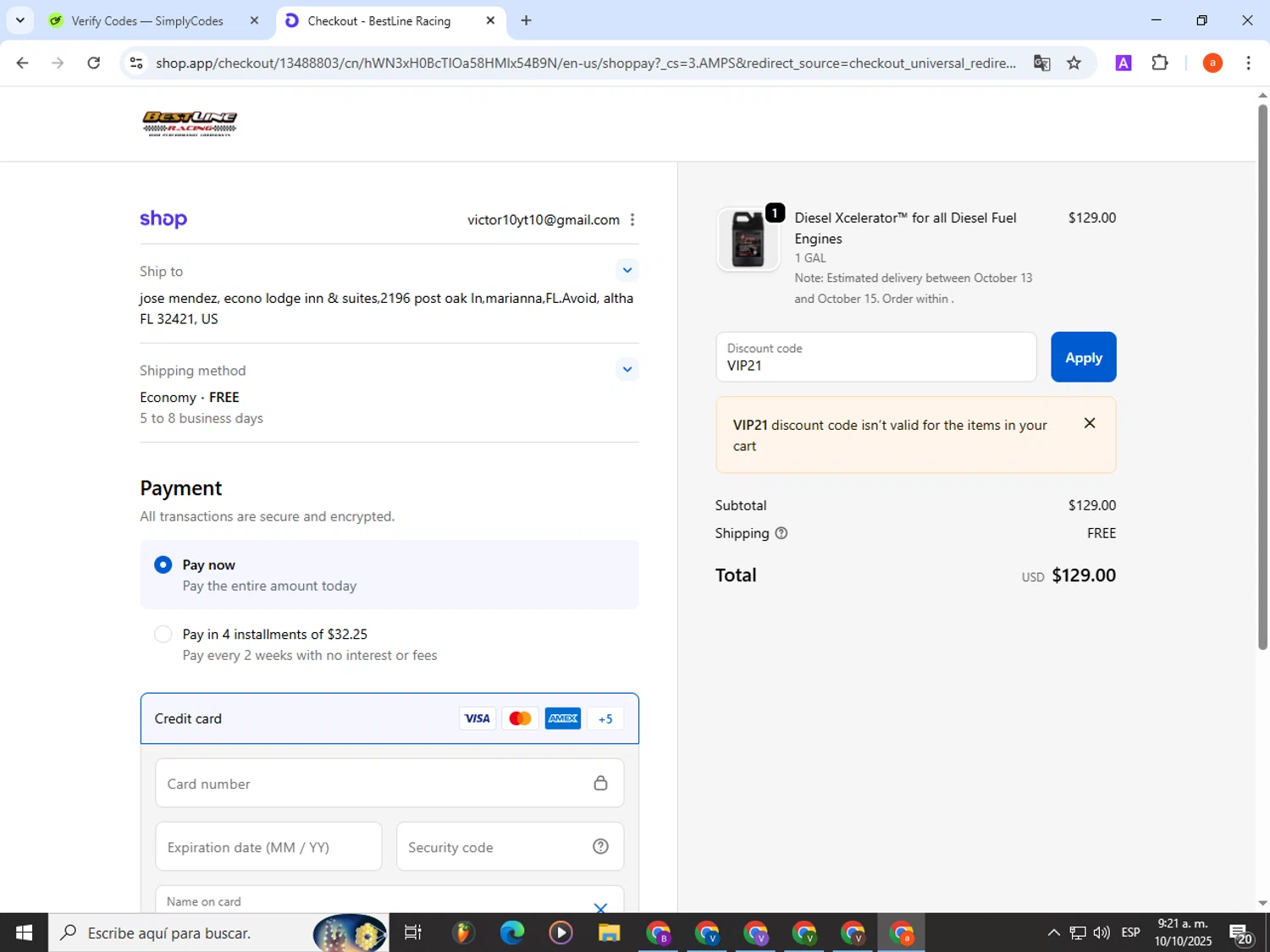Open a new browser tab

(526, 20)
